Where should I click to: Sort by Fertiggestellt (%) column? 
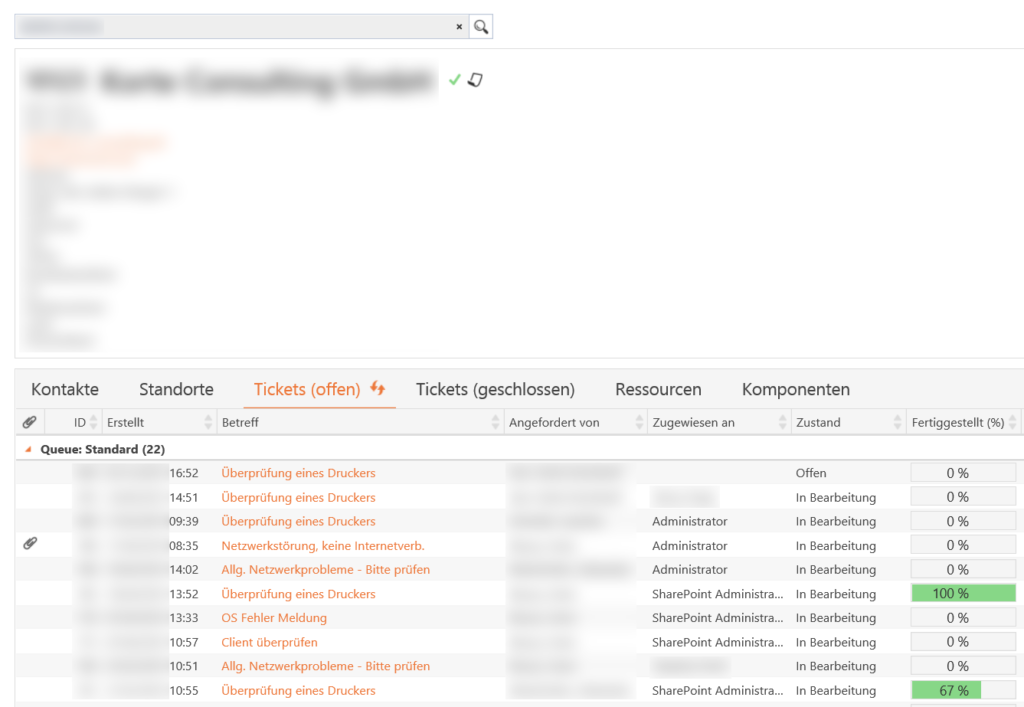pos(958,422)
